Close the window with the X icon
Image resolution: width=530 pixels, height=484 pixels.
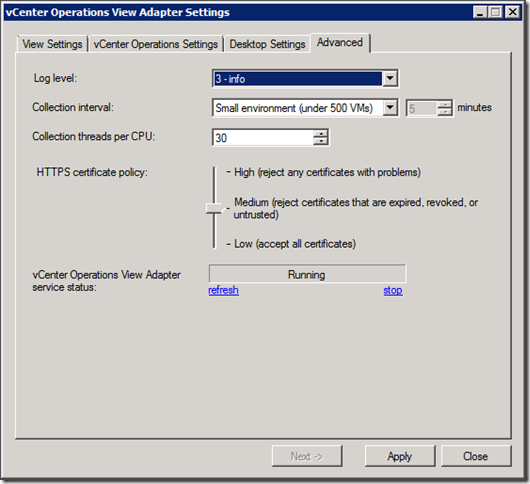coord(512,13)
